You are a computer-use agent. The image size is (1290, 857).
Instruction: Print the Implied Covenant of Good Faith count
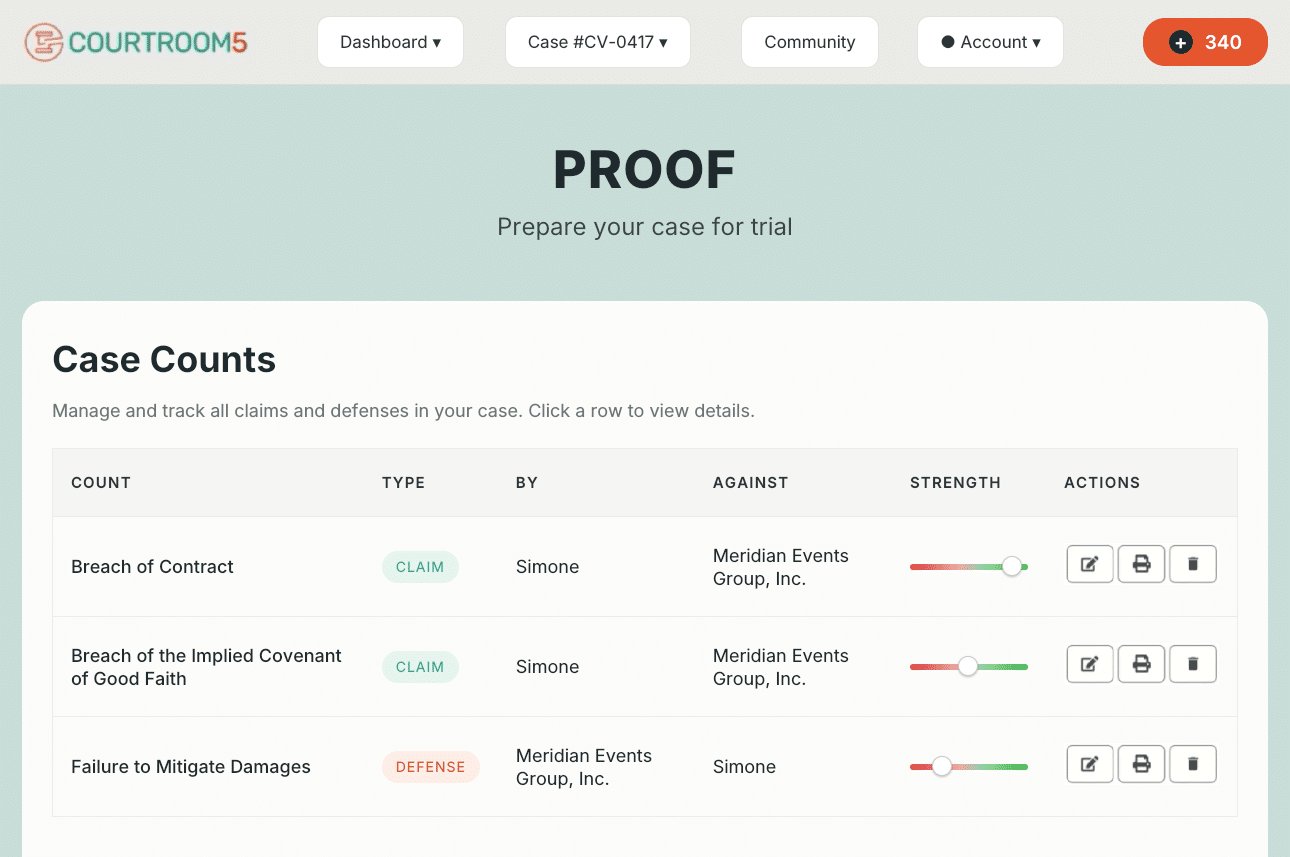[x=1141, y=664]
